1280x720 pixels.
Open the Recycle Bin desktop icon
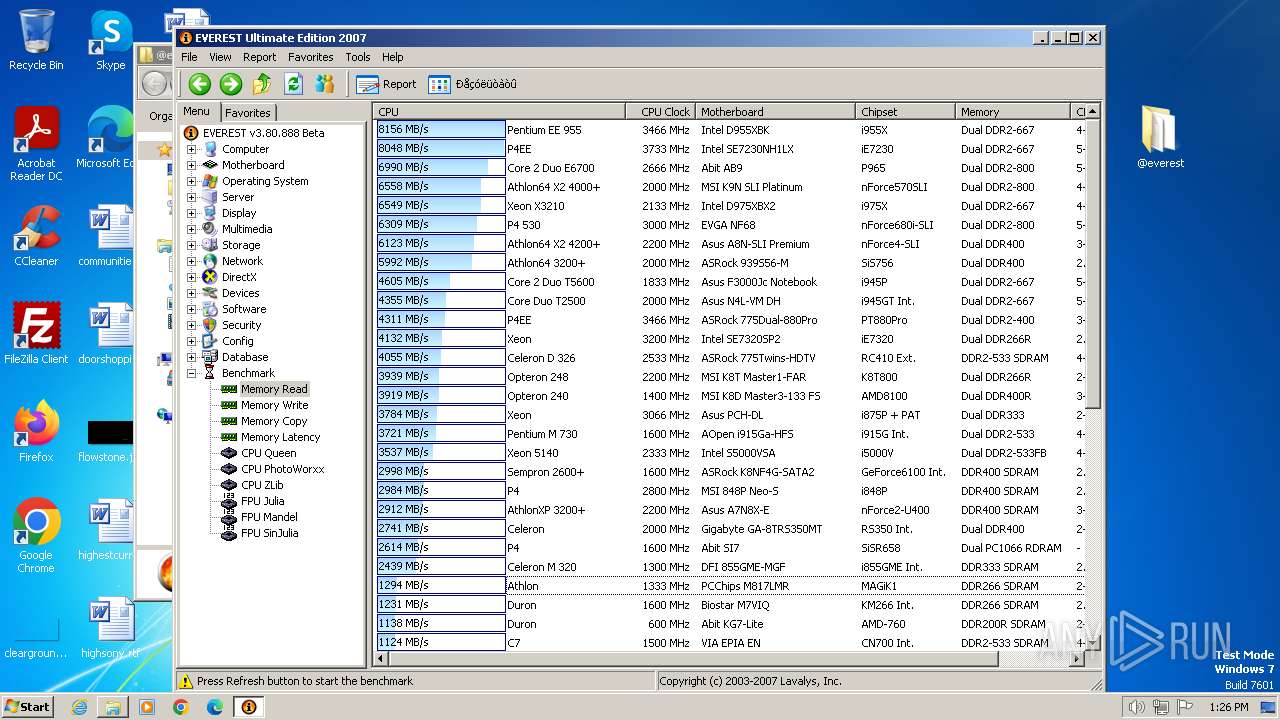click(x=36, y=41)
